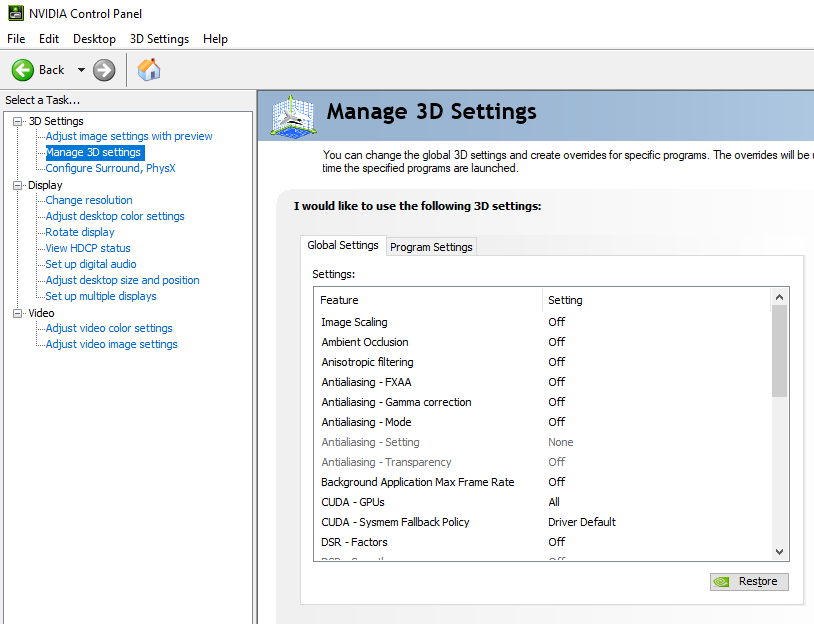The image size is (814, 624).
Task: Select the Image Scaling row
Action: coord(542,322)
